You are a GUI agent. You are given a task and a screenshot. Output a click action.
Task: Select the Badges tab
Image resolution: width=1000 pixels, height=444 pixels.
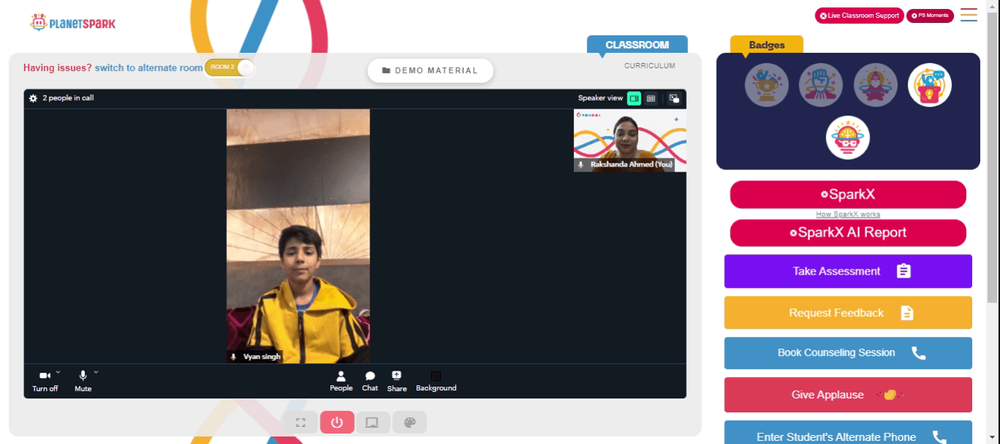tap(767, 45)
